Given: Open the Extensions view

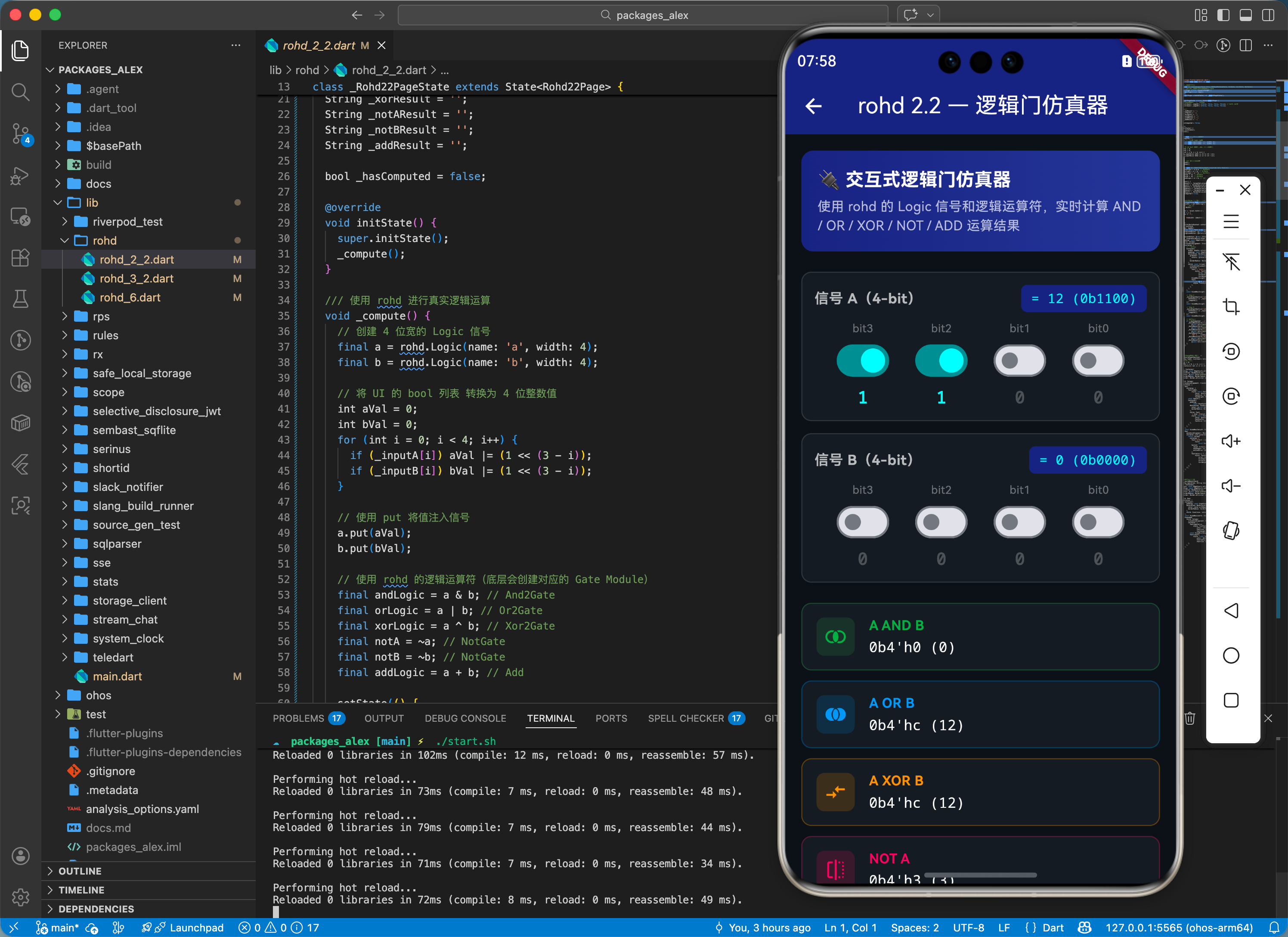Looking at the screenshot, I should click(20, 258).
